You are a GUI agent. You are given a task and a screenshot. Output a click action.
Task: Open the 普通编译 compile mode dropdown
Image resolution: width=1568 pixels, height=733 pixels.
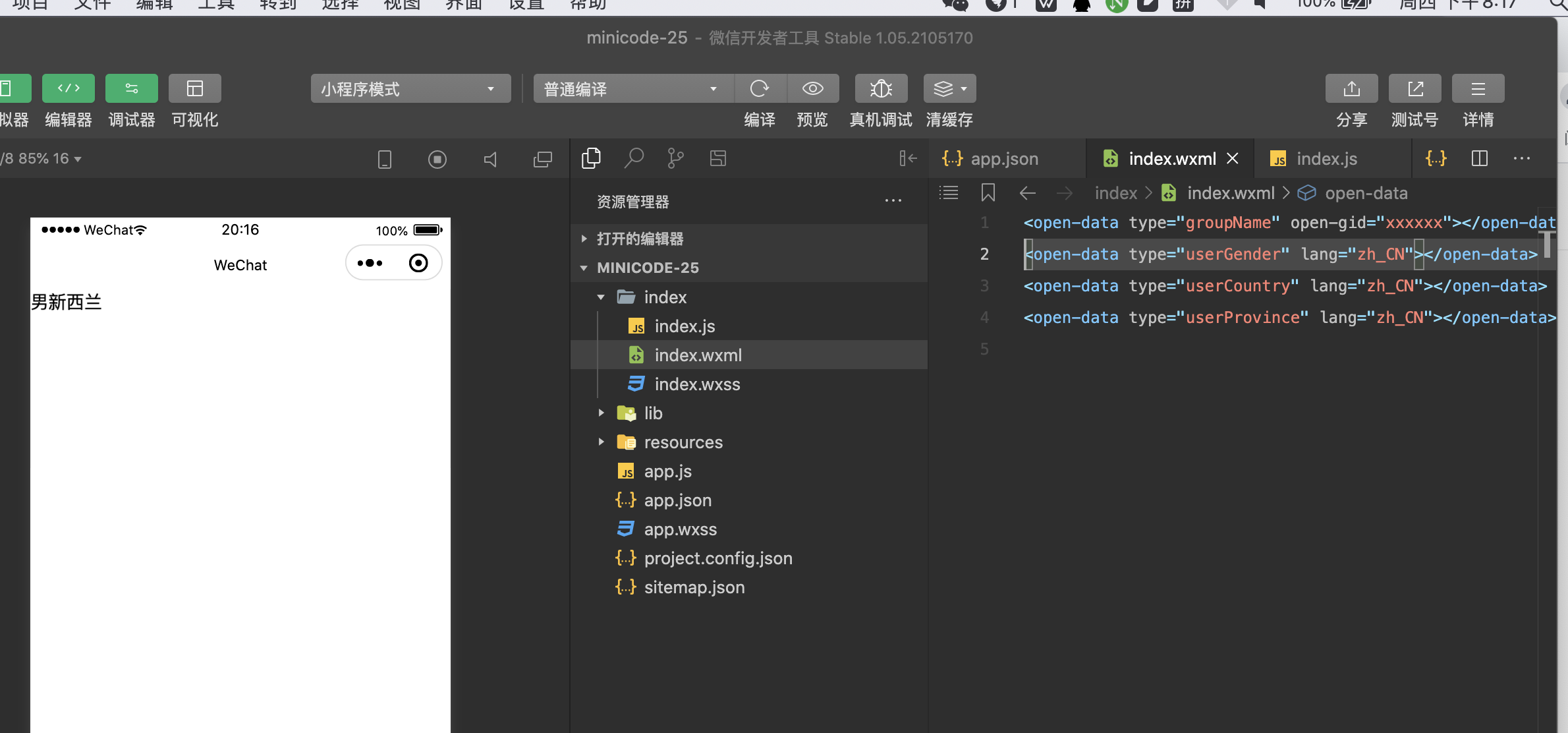click(631, 88)
